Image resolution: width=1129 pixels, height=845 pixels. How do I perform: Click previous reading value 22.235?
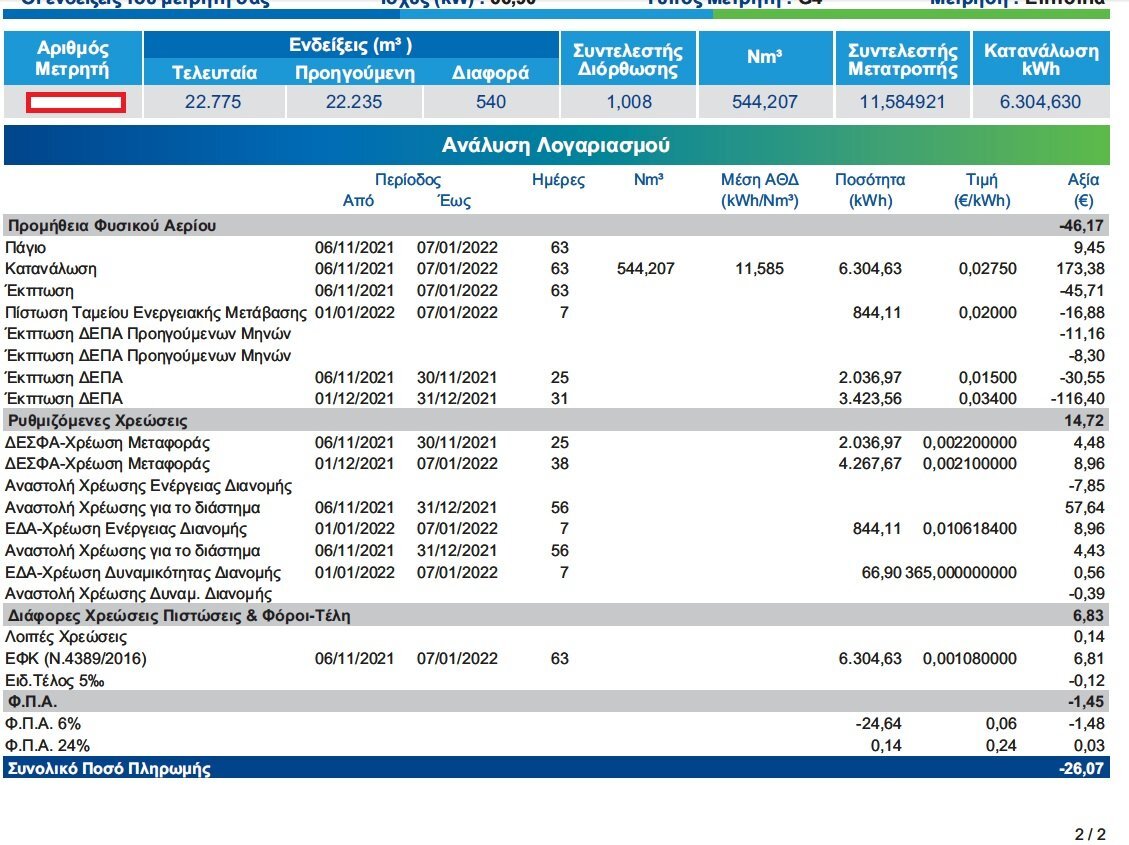tap(354, 101)
